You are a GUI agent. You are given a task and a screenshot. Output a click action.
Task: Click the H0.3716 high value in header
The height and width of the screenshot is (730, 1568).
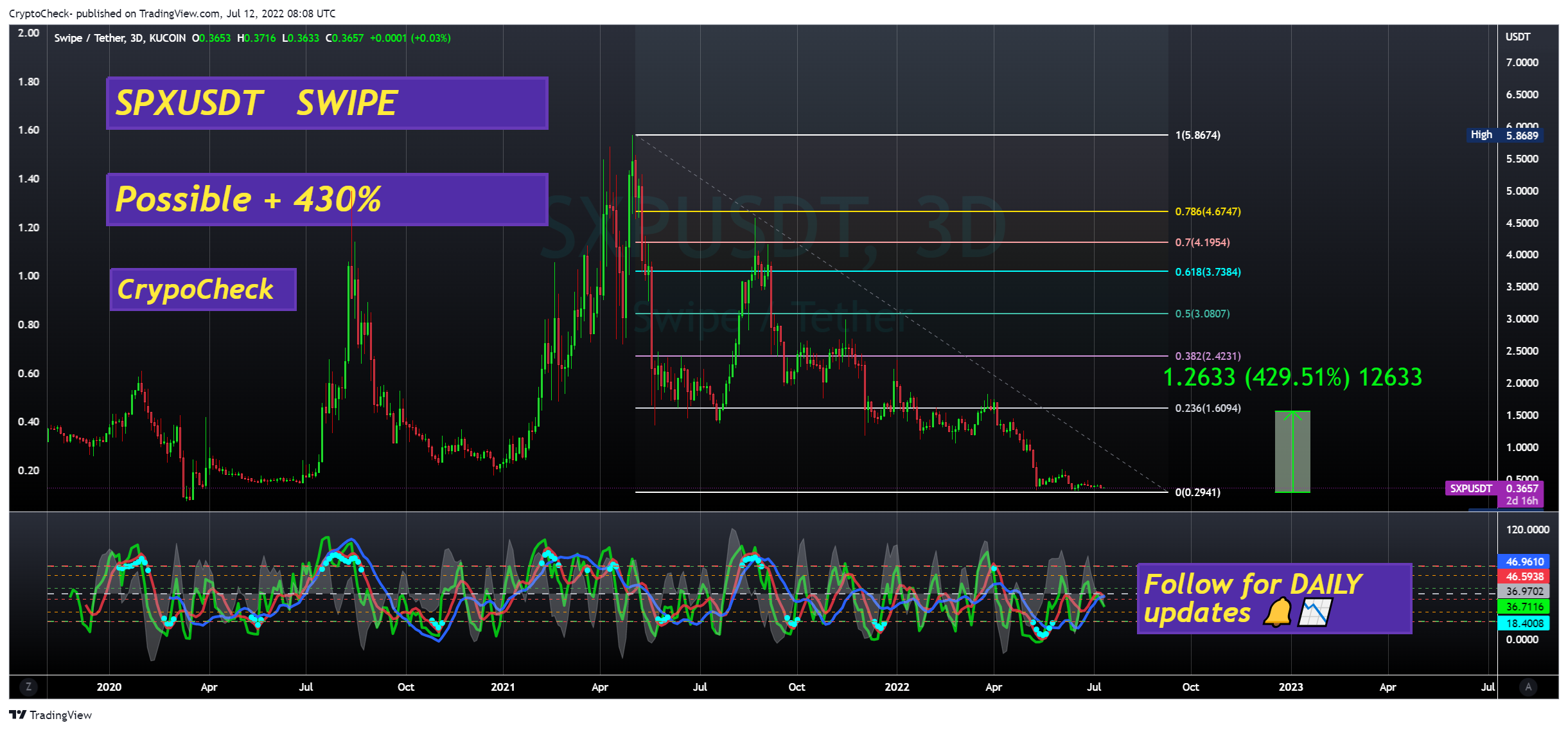pos(256,38)
